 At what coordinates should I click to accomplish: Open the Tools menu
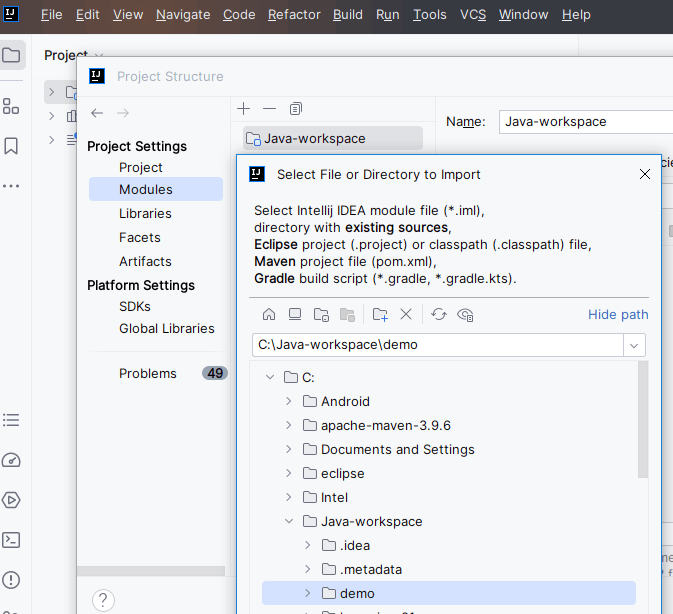pos(430,15)
